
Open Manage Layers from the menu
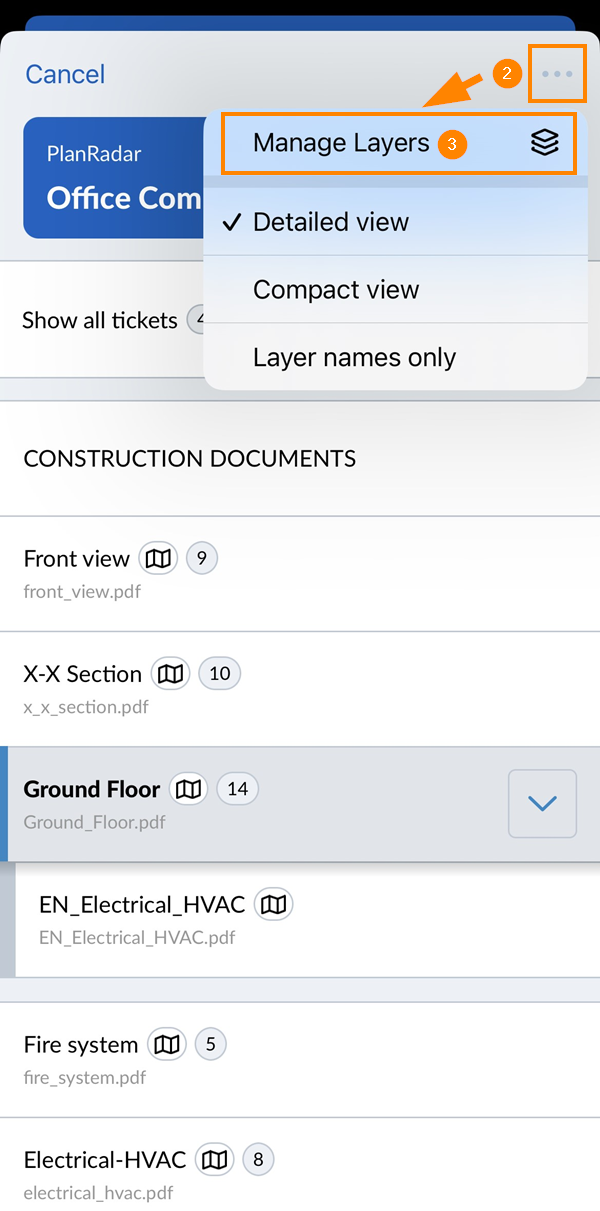pos(341,143)
